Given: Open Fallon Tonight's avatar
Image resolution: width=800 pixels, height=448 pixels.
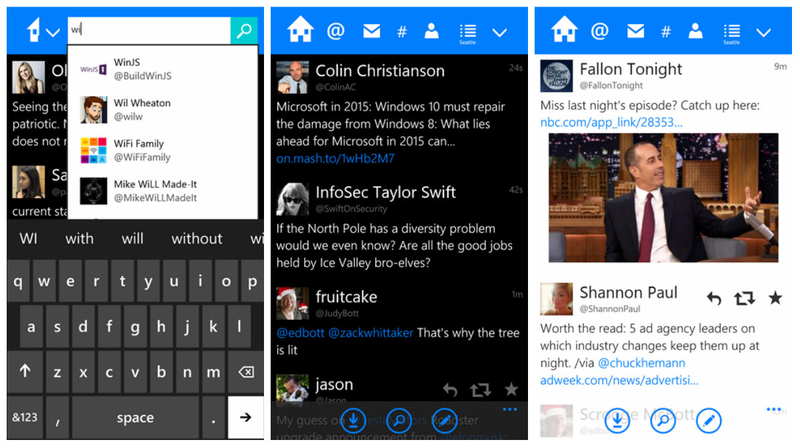Looking at the screenshot, I should tap(556, 76).
